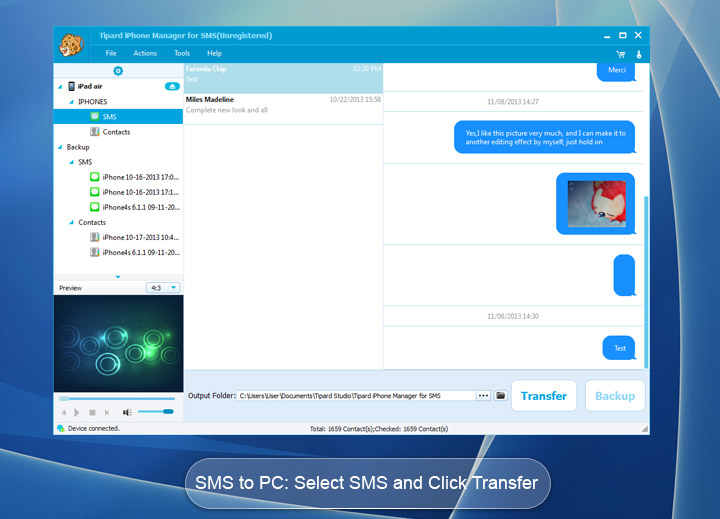Select Faranda Chip conversation
This screenshot has width=720, height=519.
(283, 78)
